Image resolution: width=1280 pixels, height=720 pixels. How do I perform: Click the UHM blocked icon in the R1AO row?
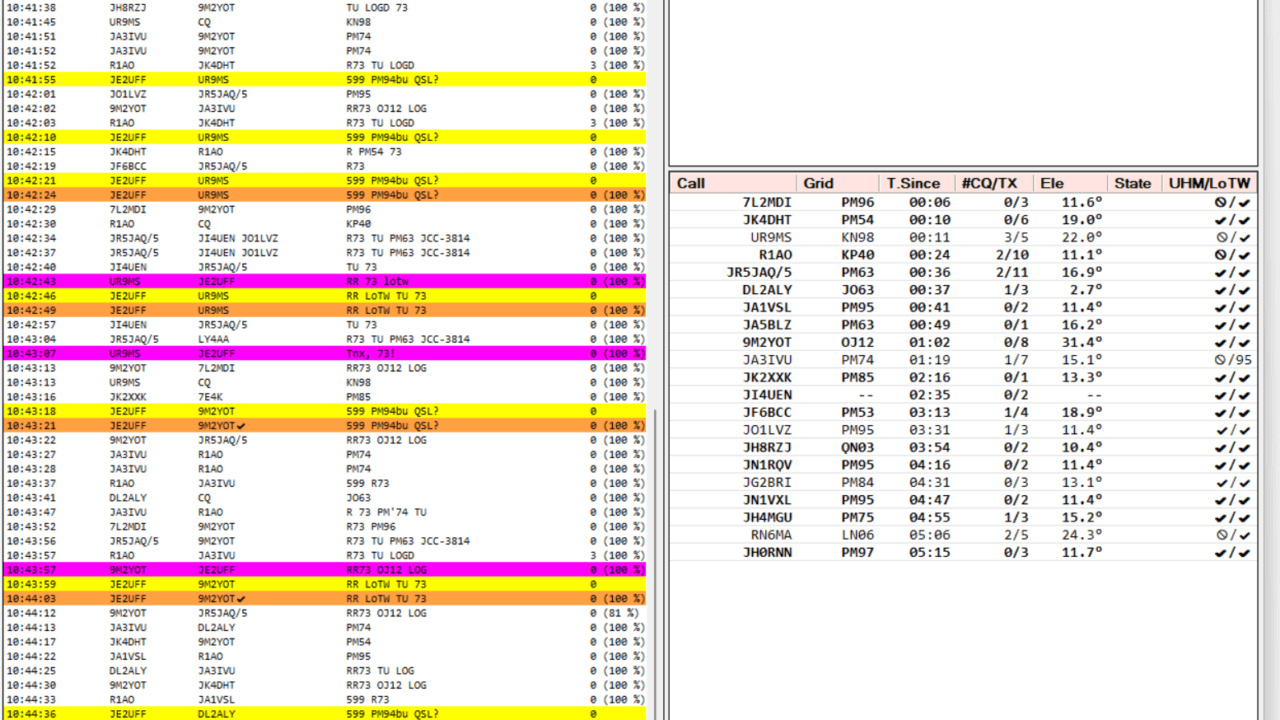coord(1221,255)
